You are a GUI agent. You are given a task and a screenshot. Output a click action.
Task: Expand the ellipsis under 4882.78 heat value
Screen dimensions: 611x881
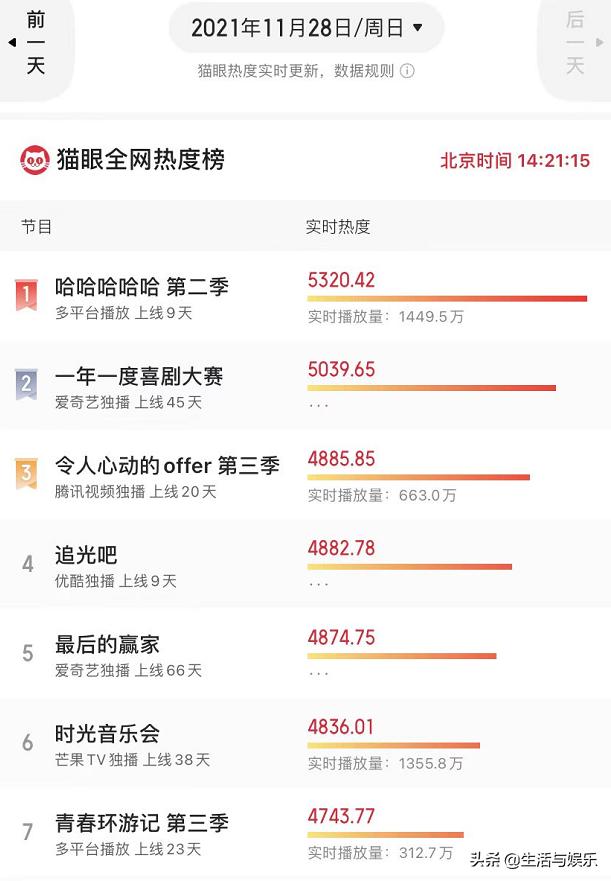pyautogui.click(x=318, y=584)
